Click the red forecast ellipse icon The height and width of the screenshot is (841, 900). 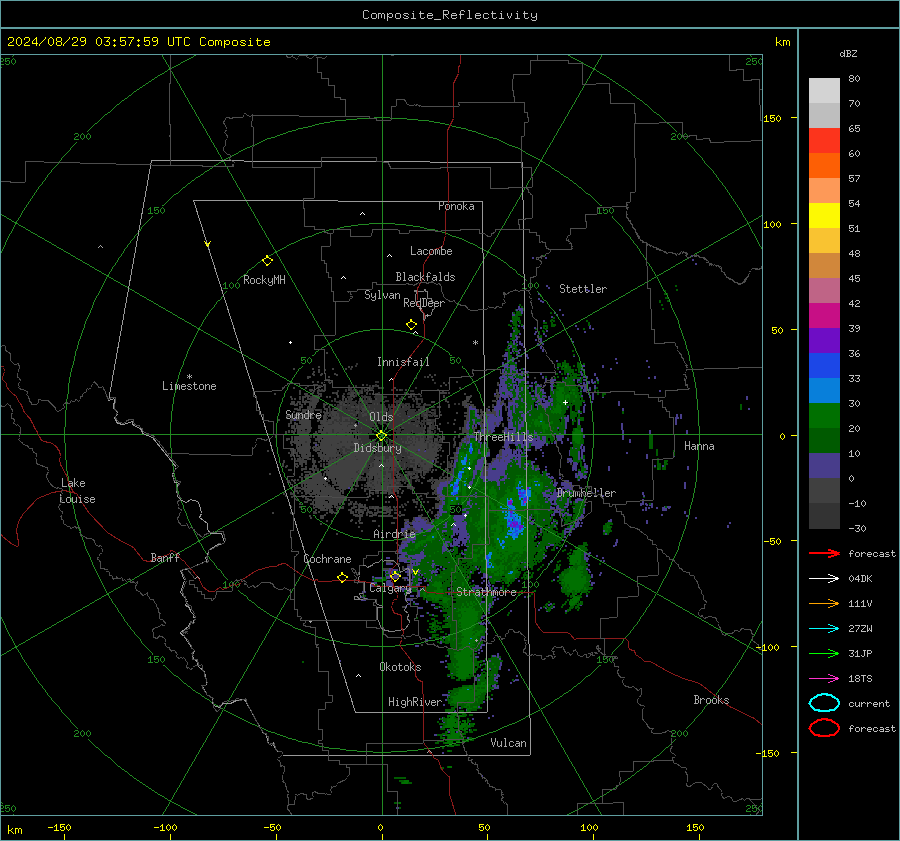point(824,728)
